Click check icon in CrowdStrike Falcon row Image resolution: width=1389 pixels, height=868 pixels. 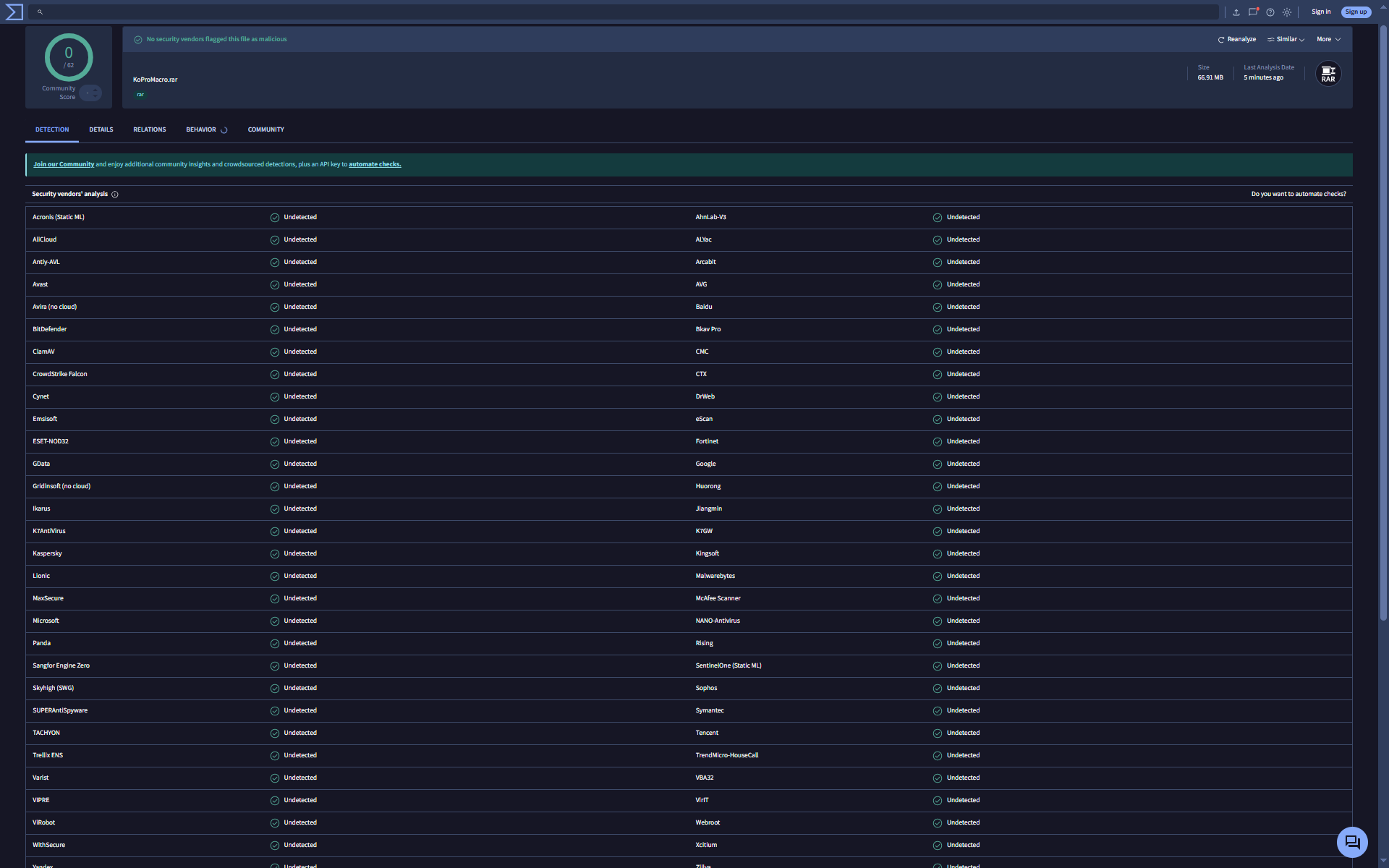click(275, 375)
